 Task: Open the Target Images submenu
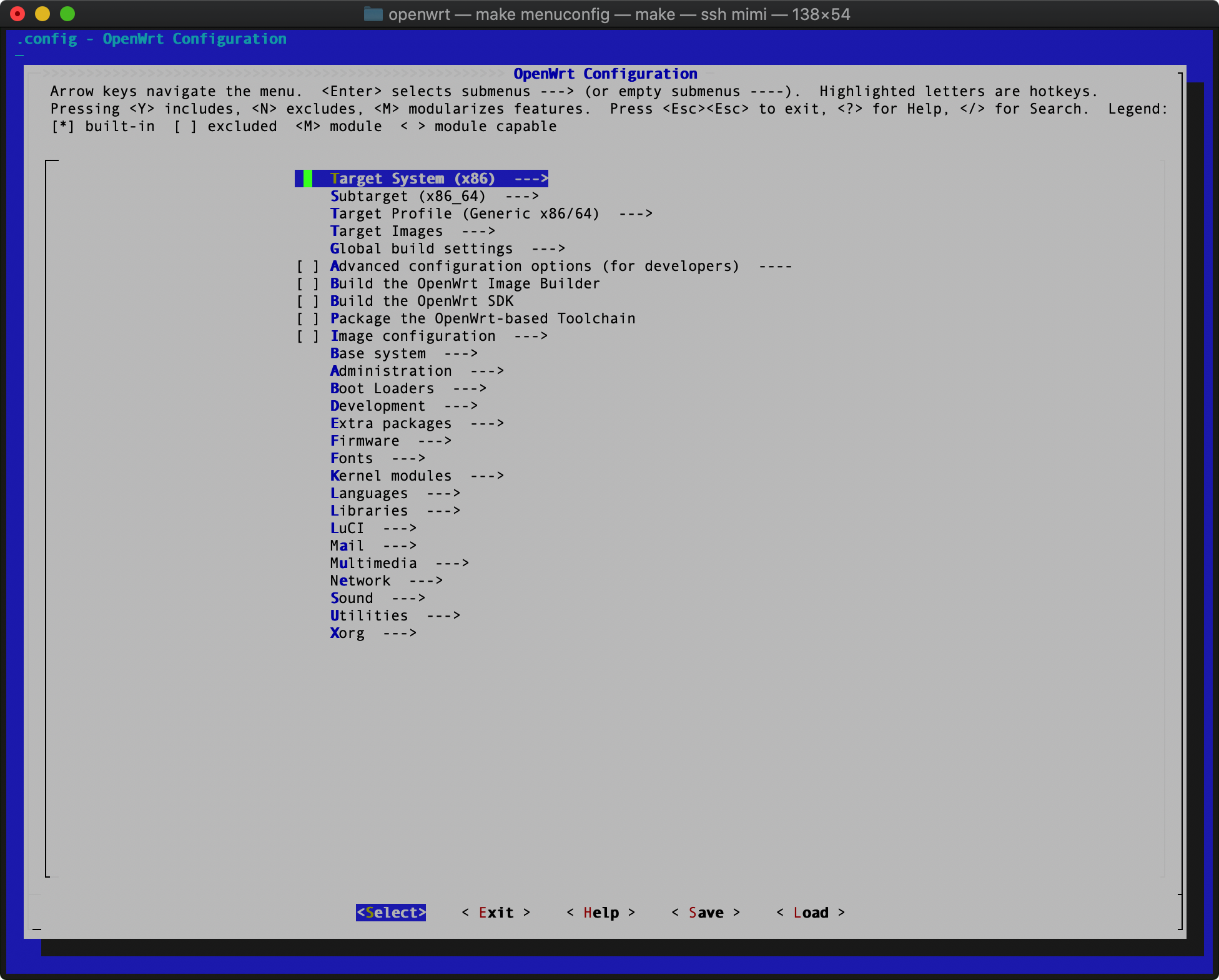pyautogui.click(x=412, y=231)
